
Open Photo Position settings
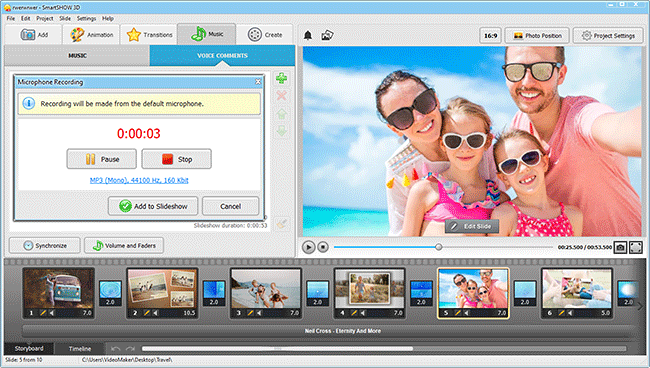point(537,36)
